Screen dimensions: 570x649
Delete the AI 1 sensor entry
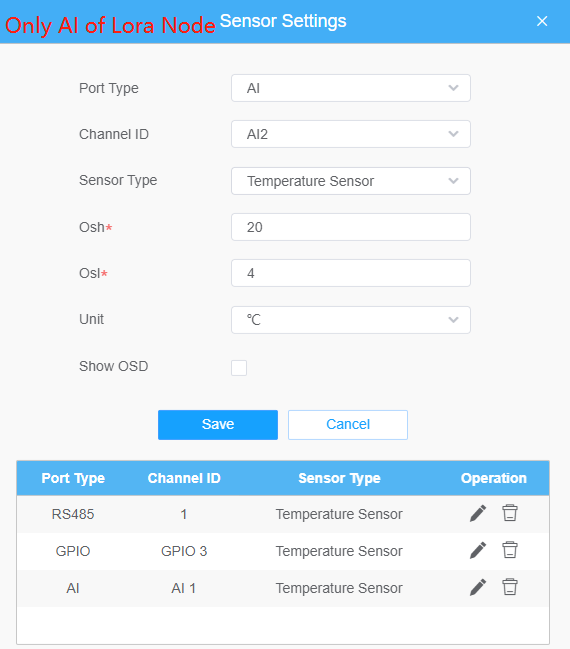tap(510, 587)
